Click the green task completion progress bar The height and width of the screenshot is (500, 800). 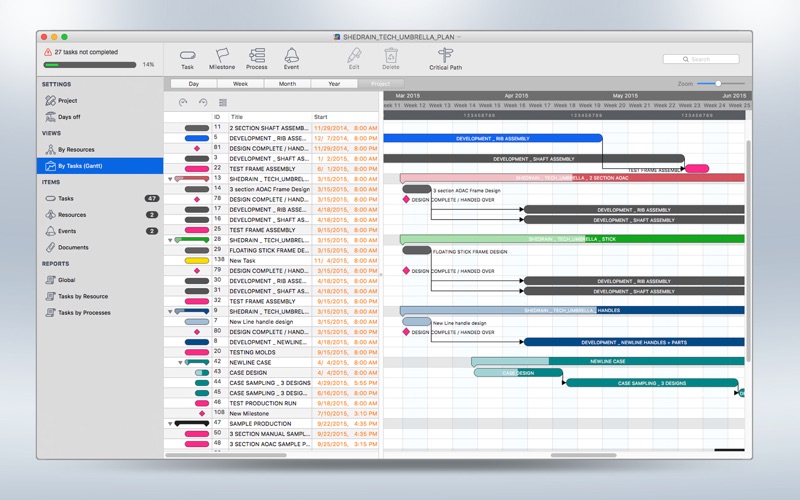[x=90, y=65]
